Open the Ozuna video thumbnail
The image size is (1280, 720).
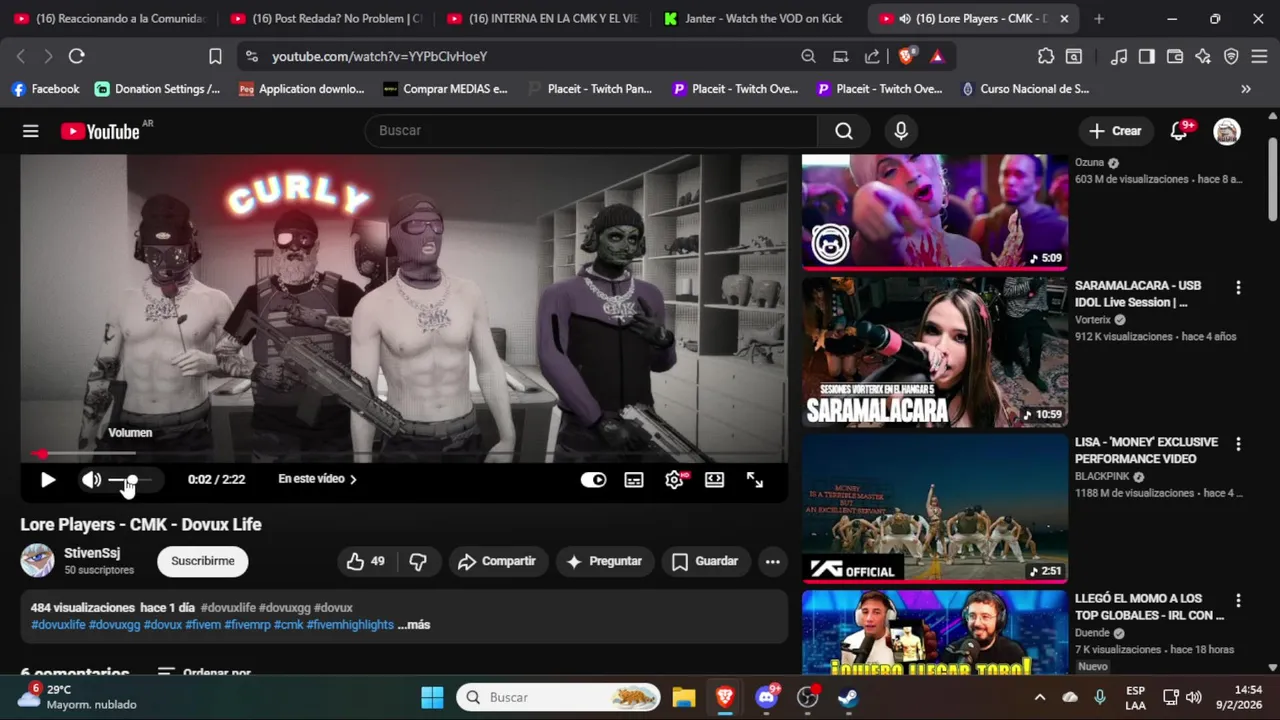point(935,211)
